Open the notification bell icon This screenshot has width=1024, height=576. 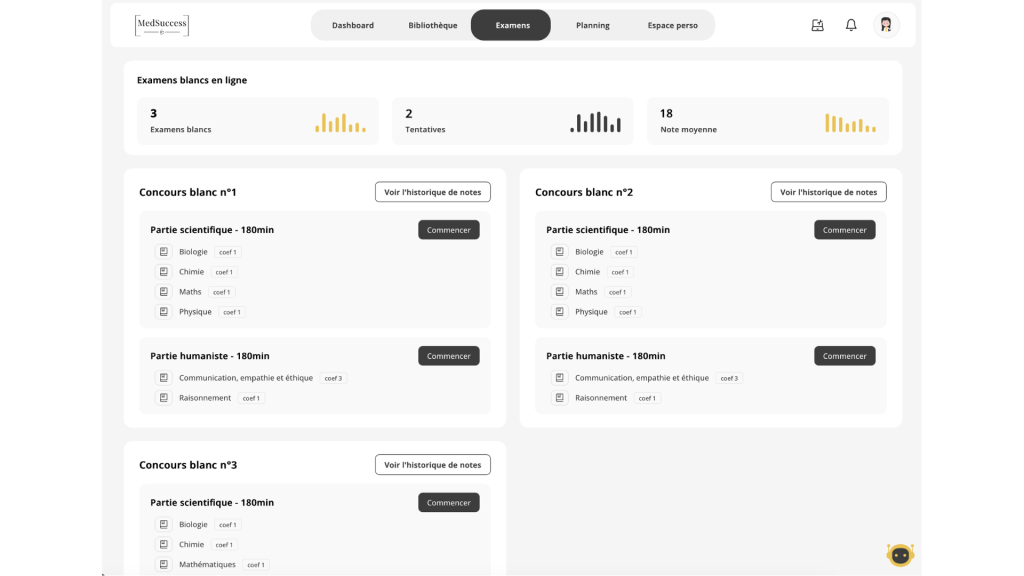coord(850,25)
